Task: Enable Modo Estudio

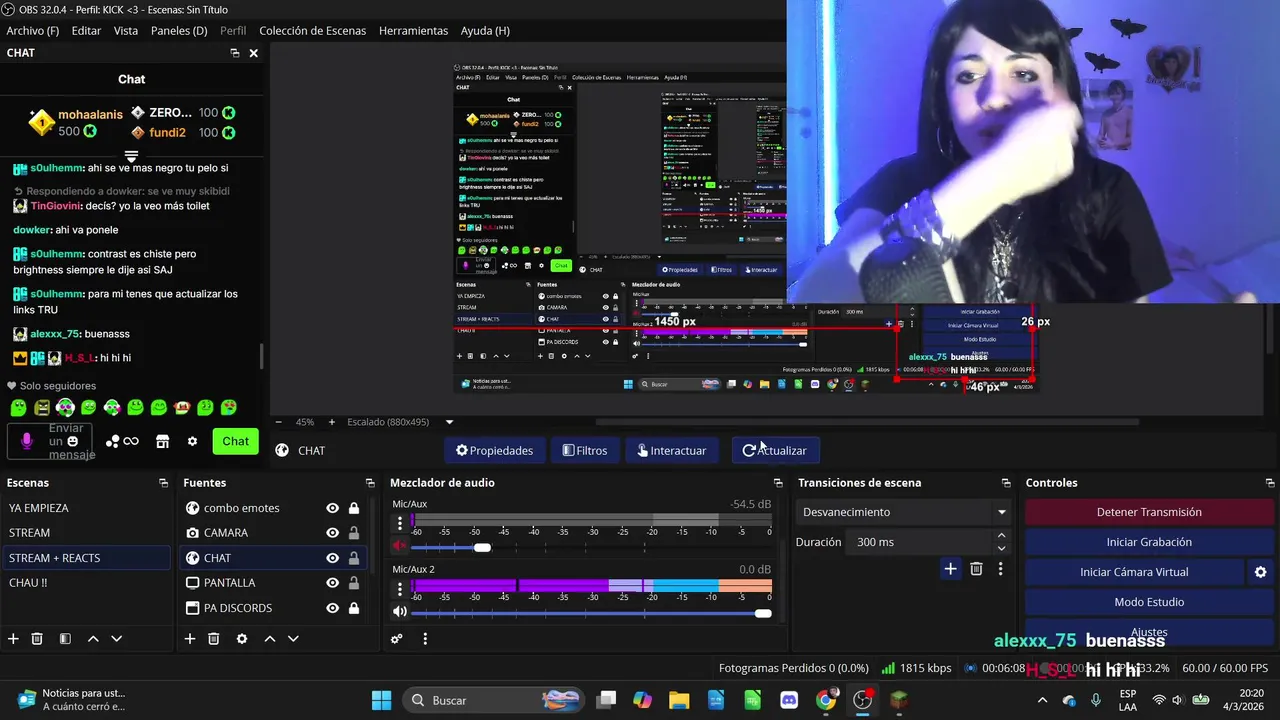Action: point(1149,602)
